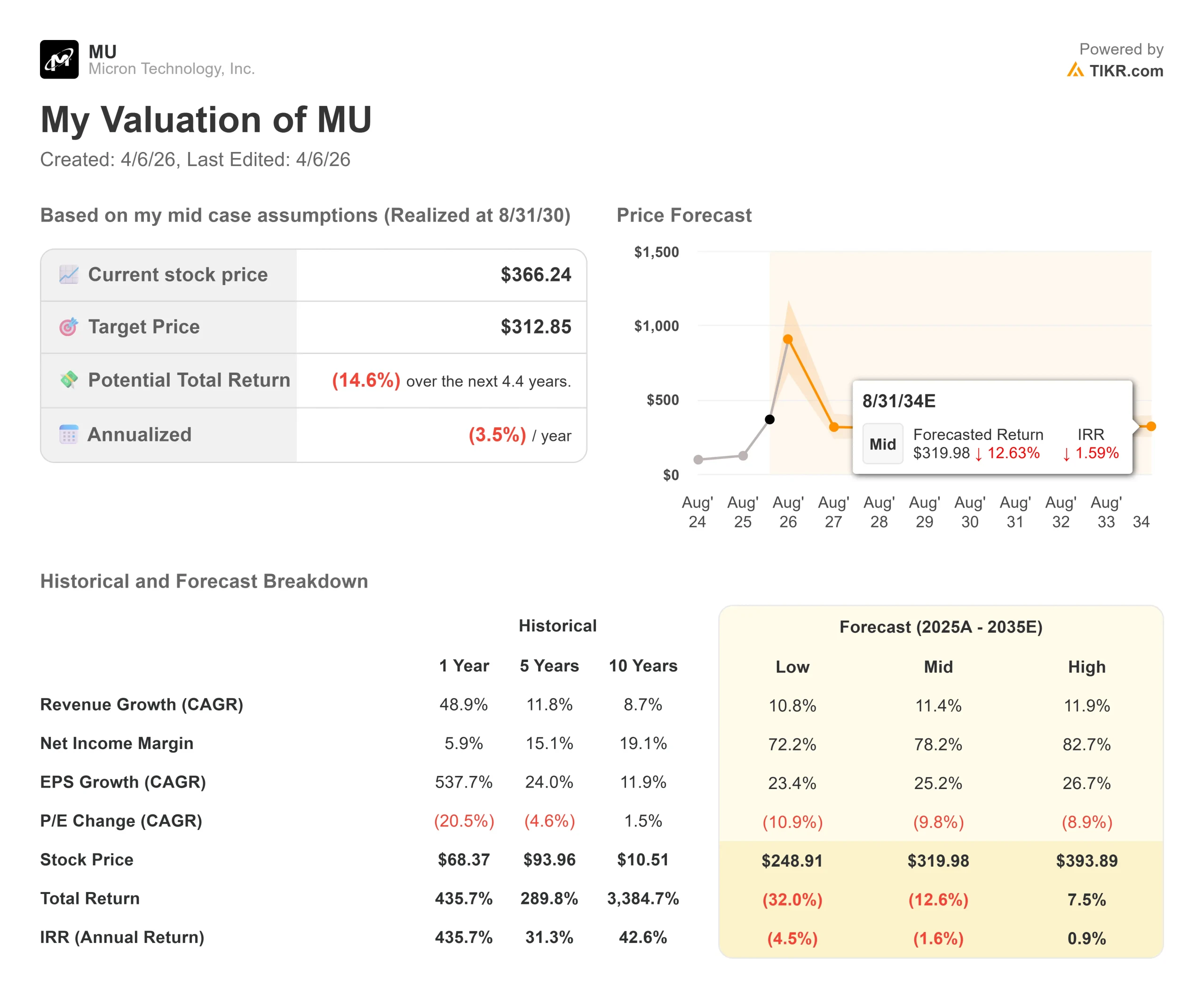Click the target icon beside Target Price
1204x989 pixels.
69,327
